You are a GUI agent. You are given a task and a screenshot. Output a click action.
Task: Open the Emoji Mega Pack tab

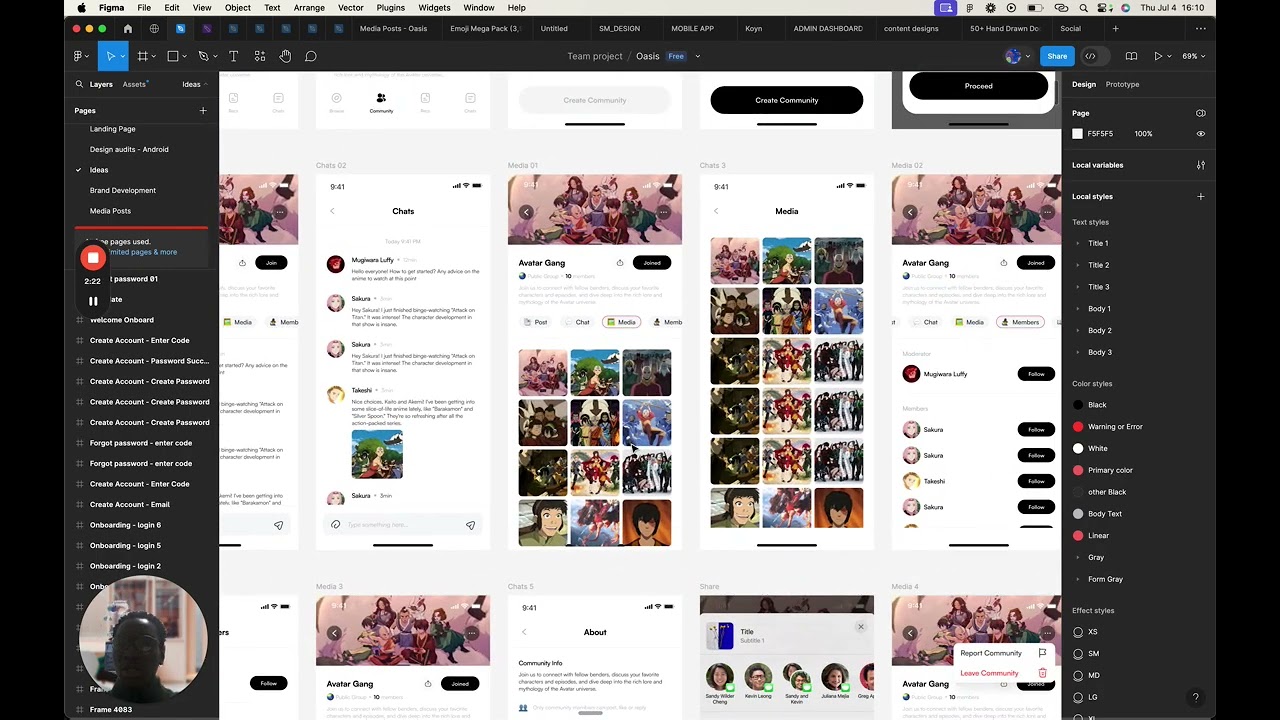[486, 29]
